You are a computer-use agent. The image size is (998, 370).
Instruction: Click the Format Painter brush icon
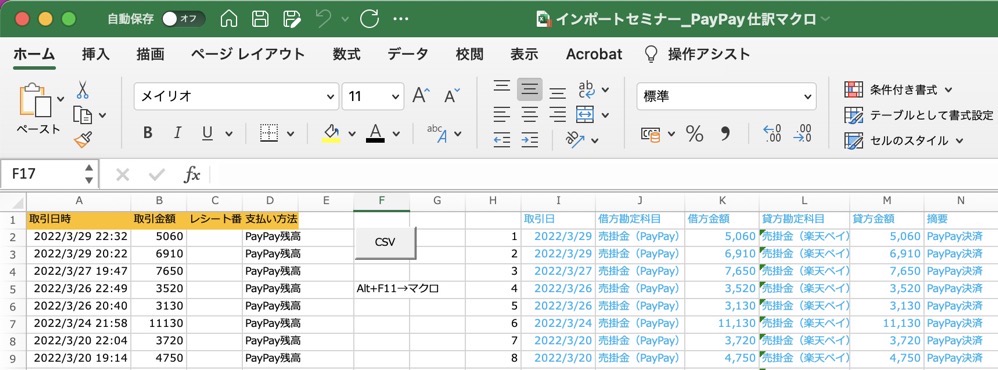click(83, 139)
